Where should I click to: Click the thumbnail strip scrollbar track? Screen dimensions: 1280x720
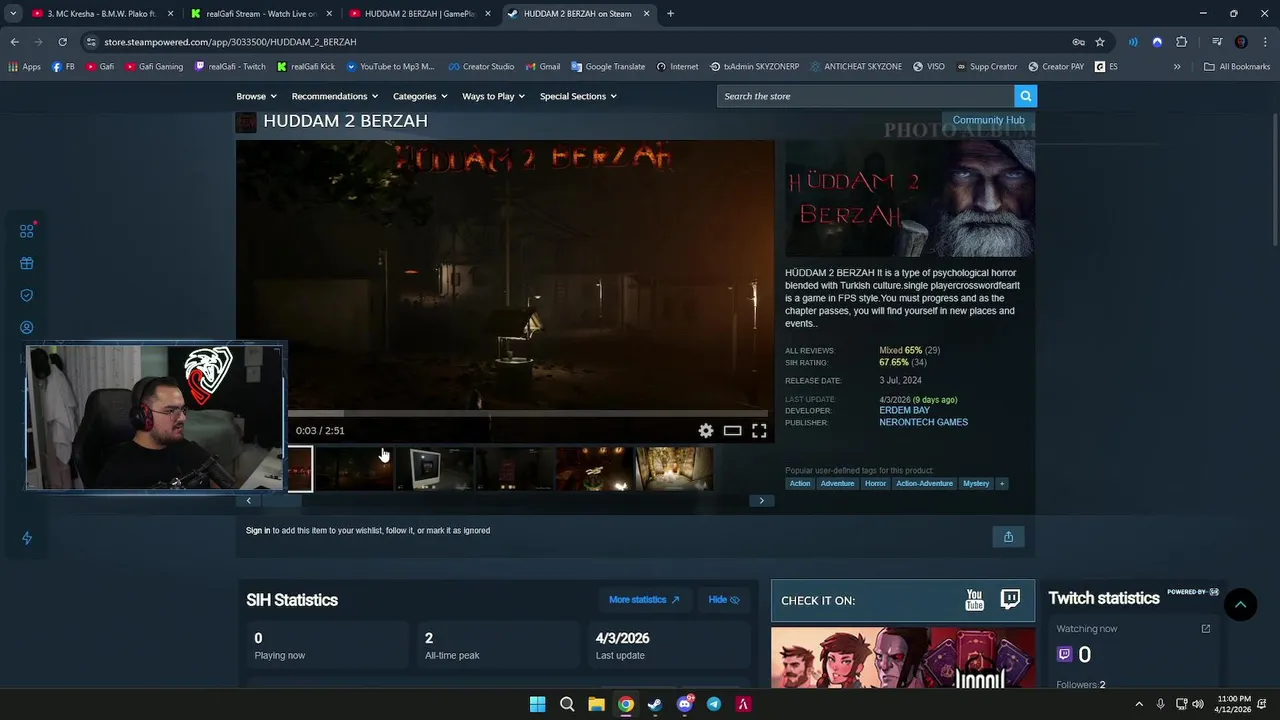click(x=505, y=500)
